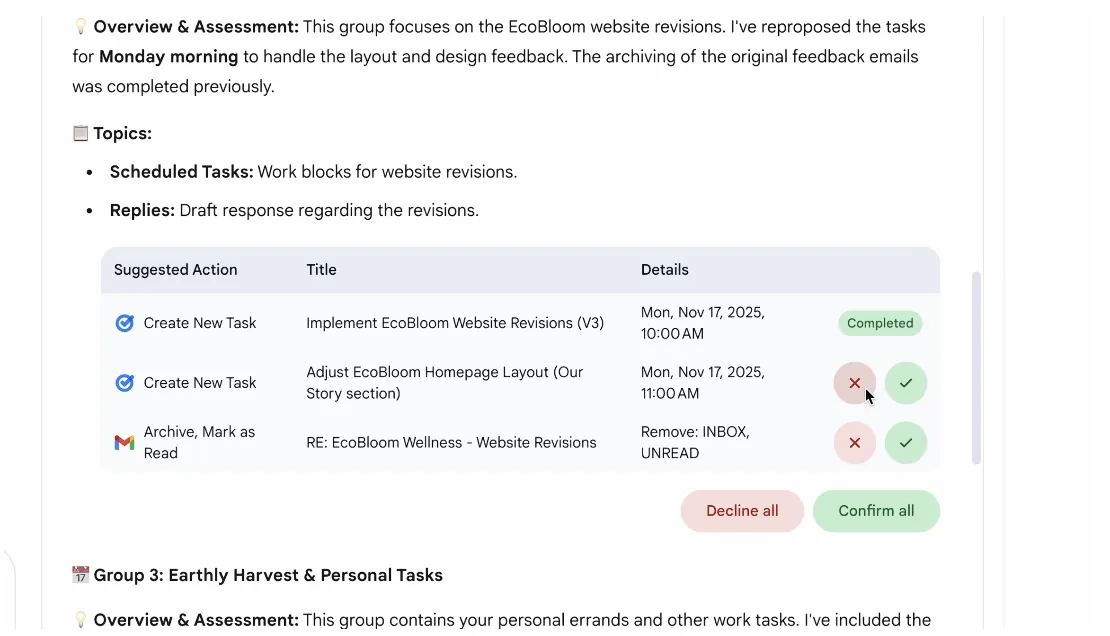Viewport: 1110px width, 636px height.
Task: Select the Implement EcoBloom Website Revisions (V3) title
Action: pyautogui.click(x=455, y=323)
